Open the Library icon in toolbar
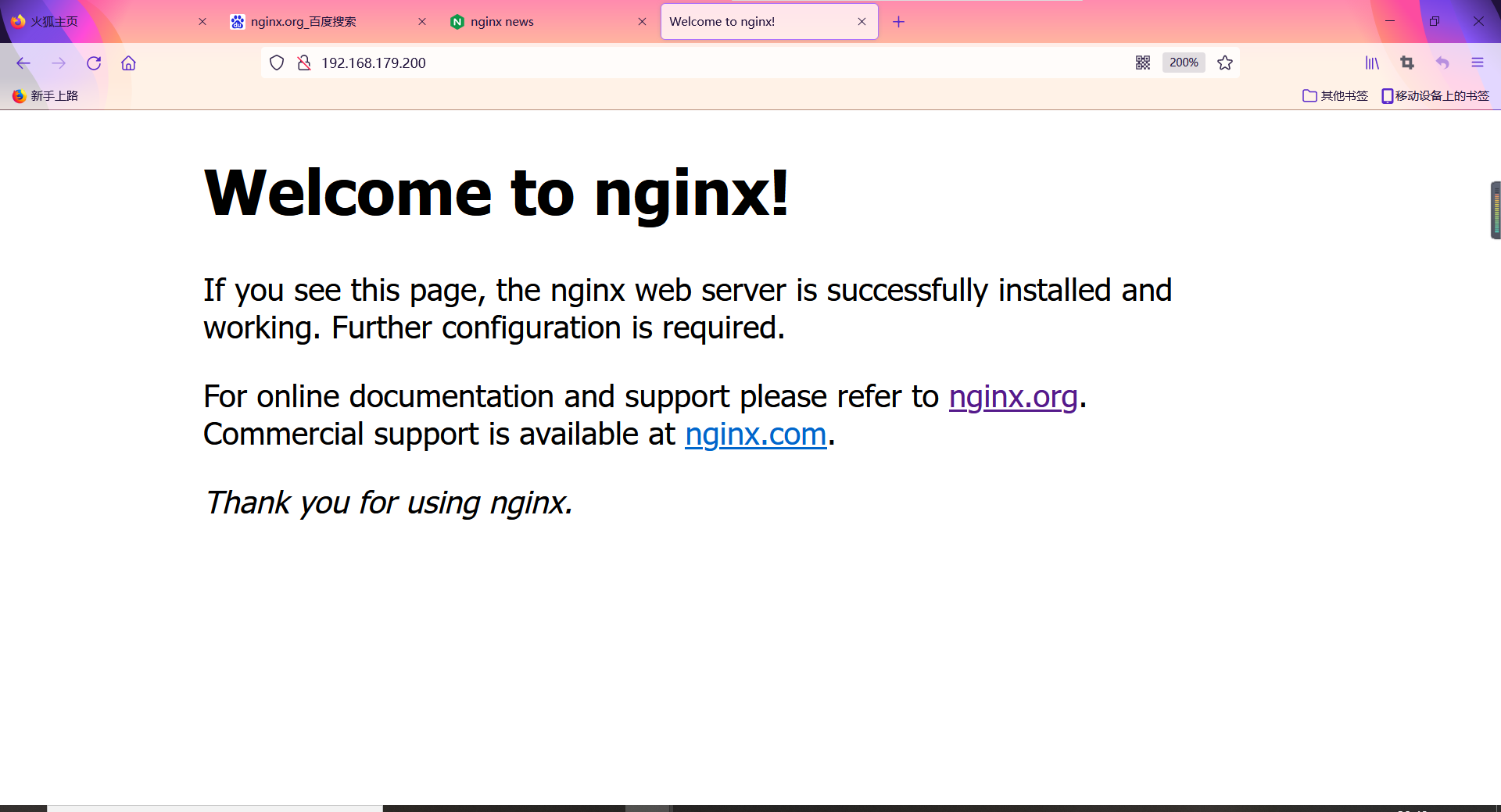 pyautogui.click(x=1372, y=63)
